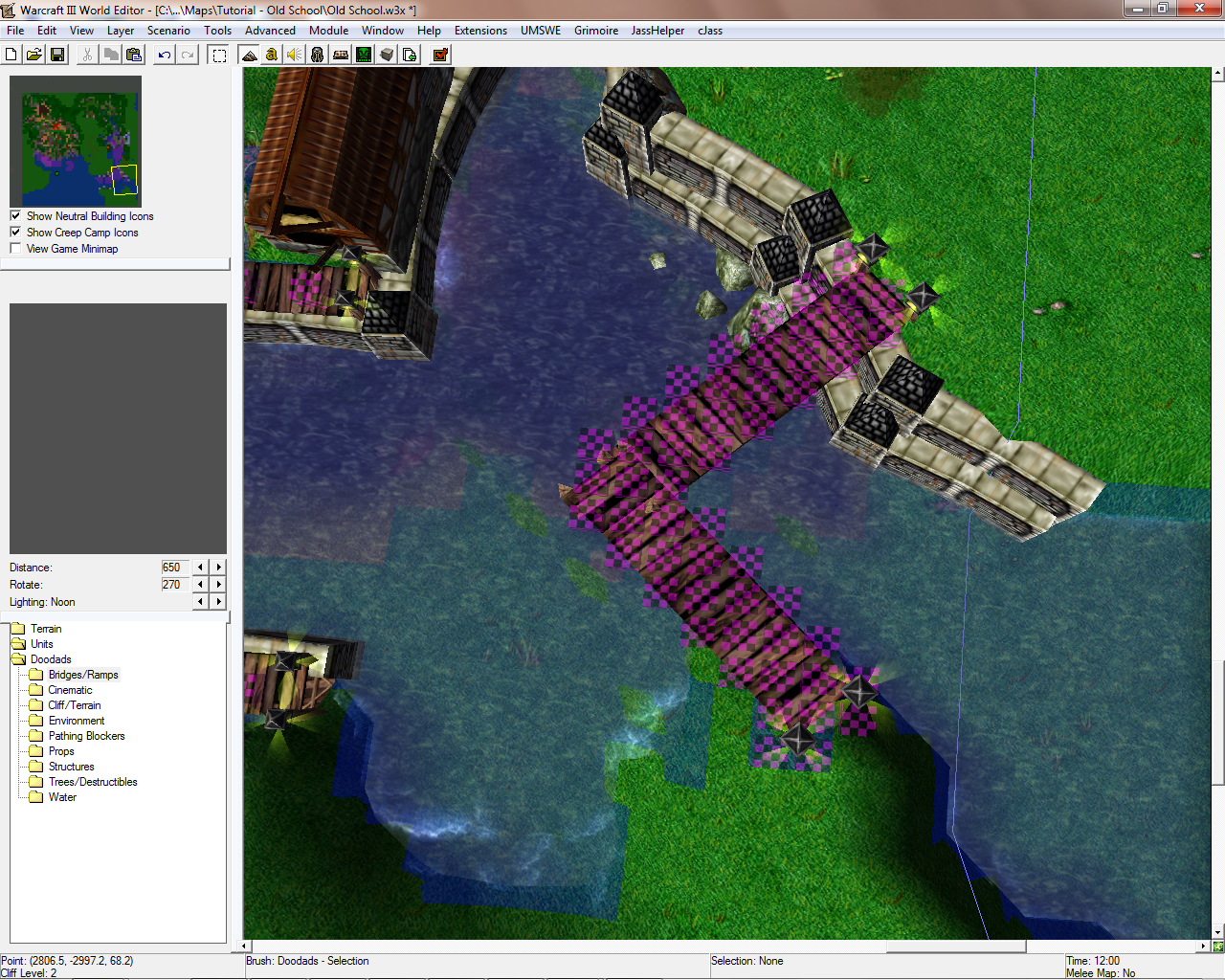This screenshot has width=1225, height=980.
Task: Enable View Game Minimap checkbox
Action: tap(15, 249)
